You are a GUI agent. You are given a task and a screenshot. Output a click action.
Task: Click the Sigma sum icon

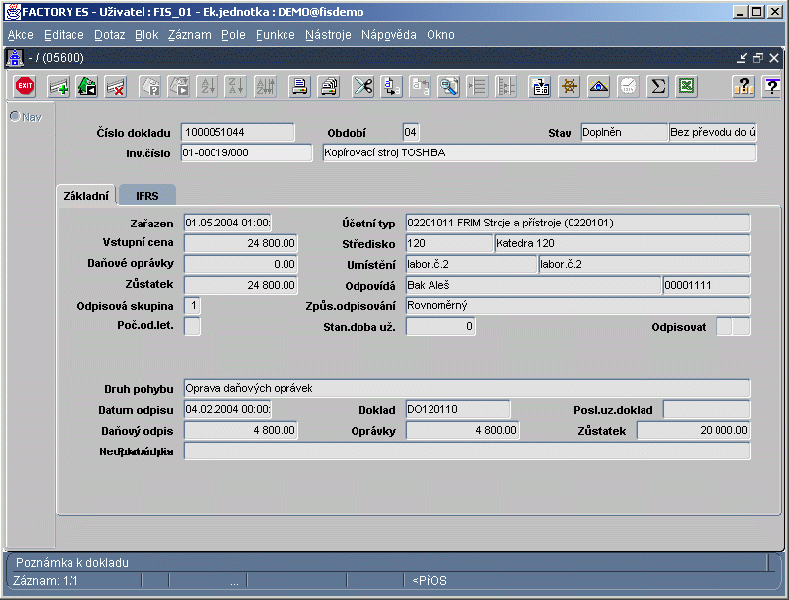click(x=657, y=87)
